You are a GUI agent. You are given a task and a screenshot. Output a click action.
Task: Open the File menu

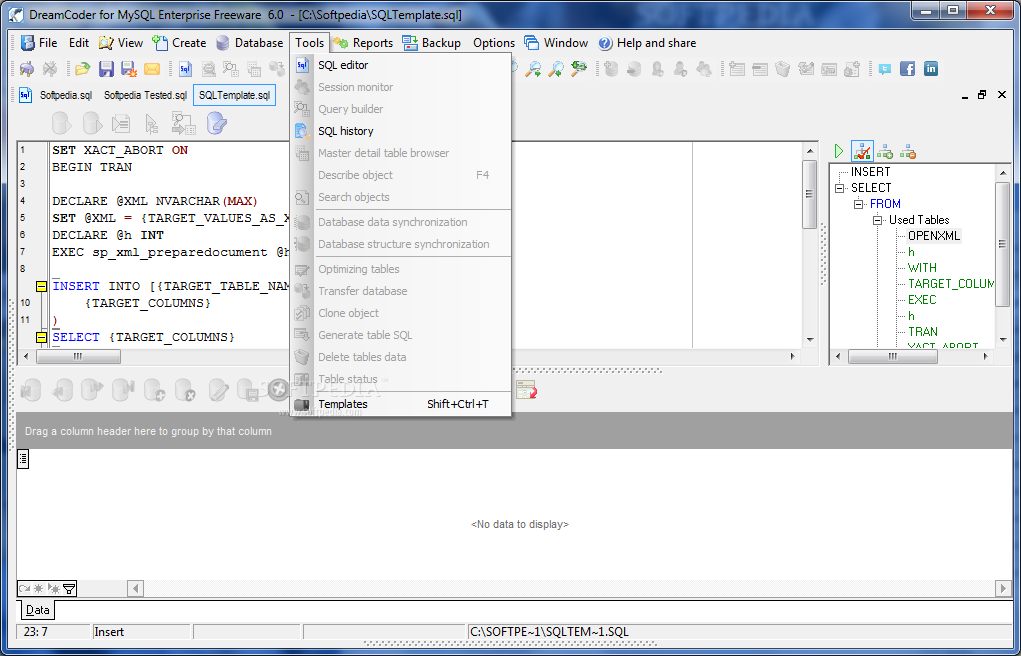coord(39,43)
